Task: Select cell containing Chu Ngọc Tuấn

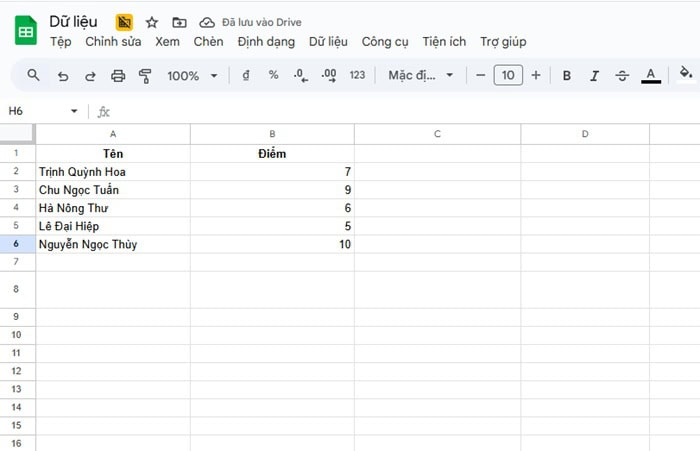Action: (112, 190)
